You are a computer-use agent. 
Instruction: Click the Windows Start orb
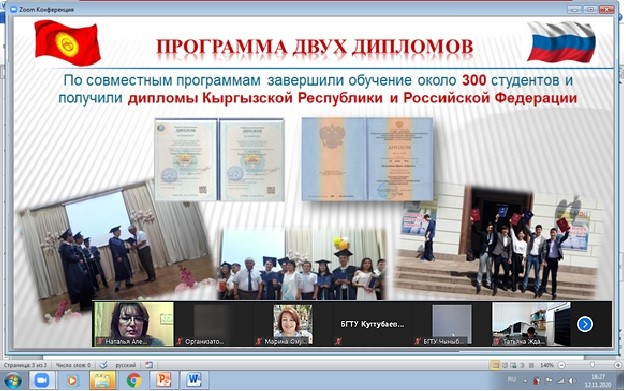coord(13,380)
